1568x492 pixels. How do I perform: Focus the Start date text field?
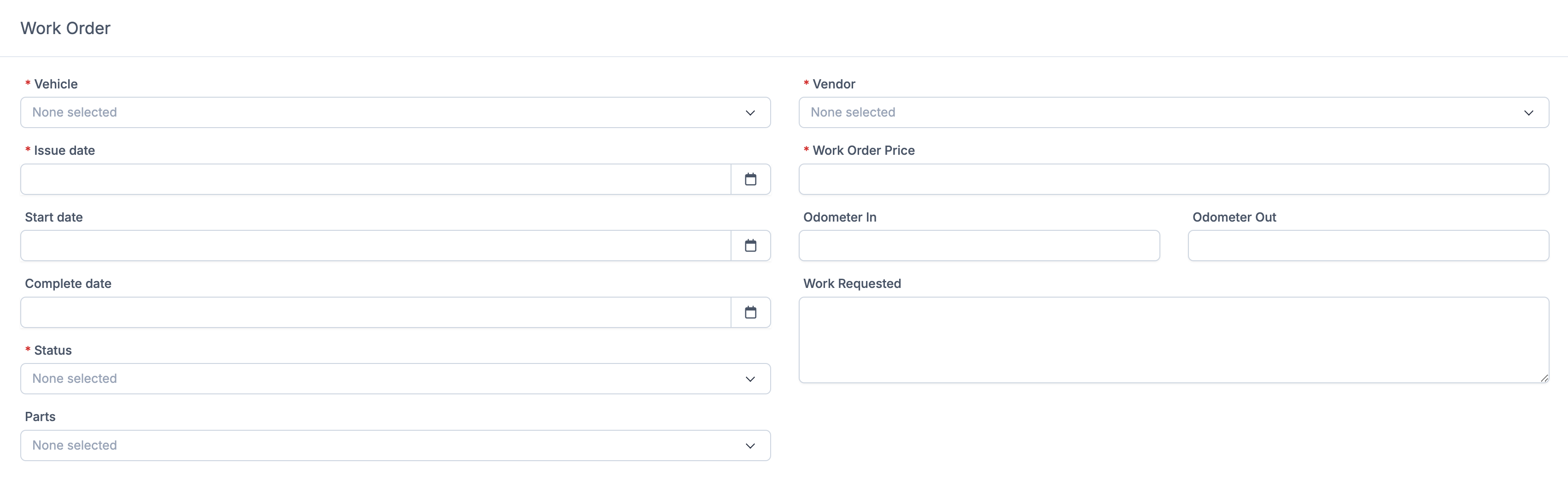375,246
